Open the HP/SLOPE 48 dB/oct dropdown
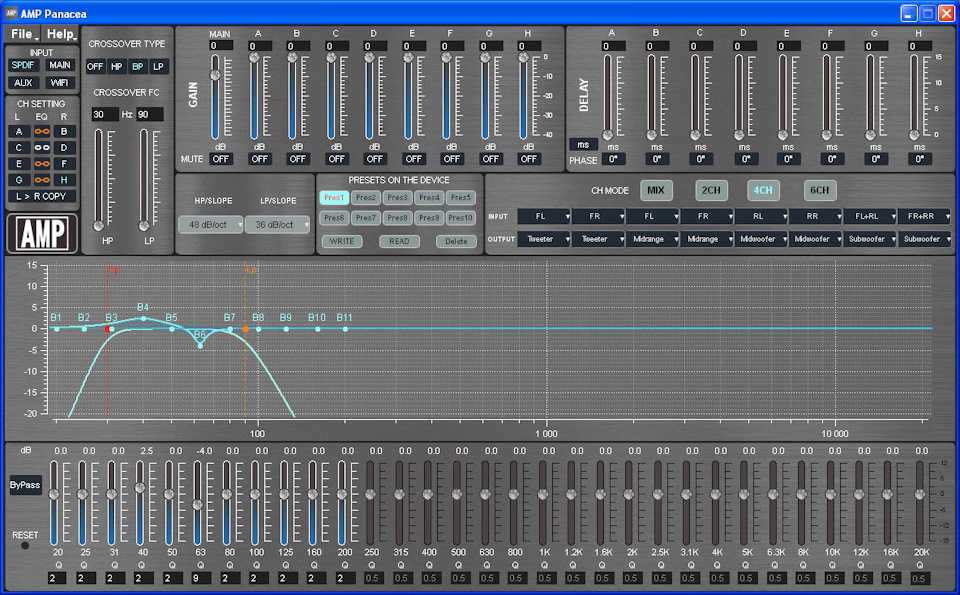Viewport: 960px width, 595px height. 211,225
